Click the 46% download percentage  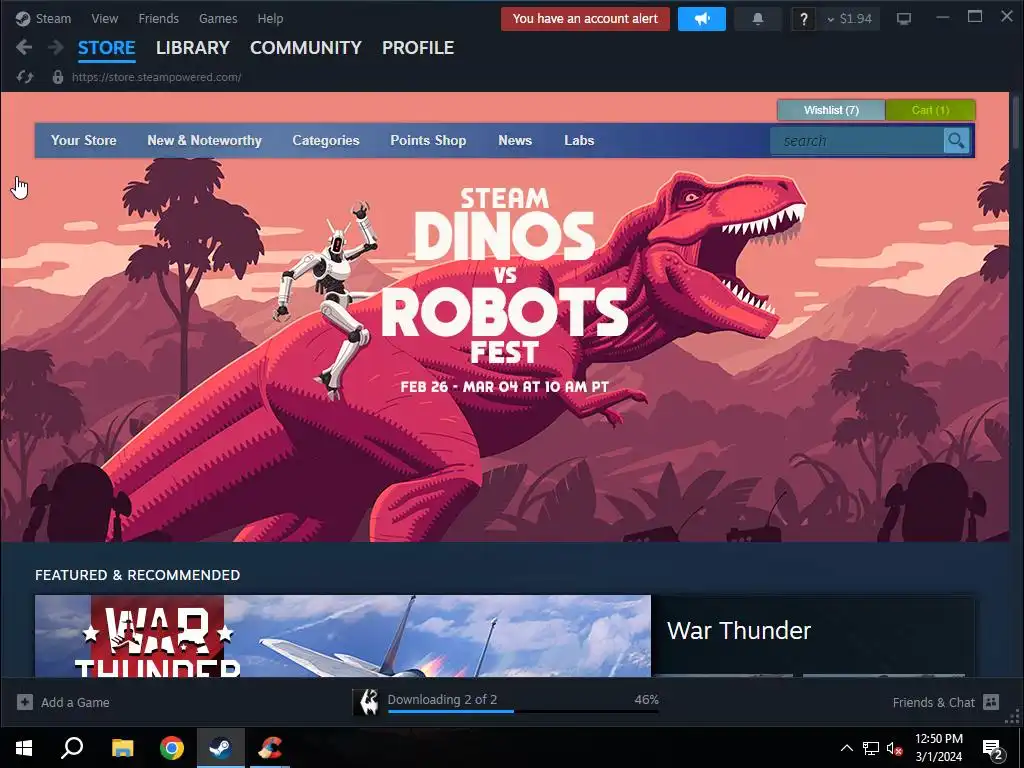coord(646,699)
